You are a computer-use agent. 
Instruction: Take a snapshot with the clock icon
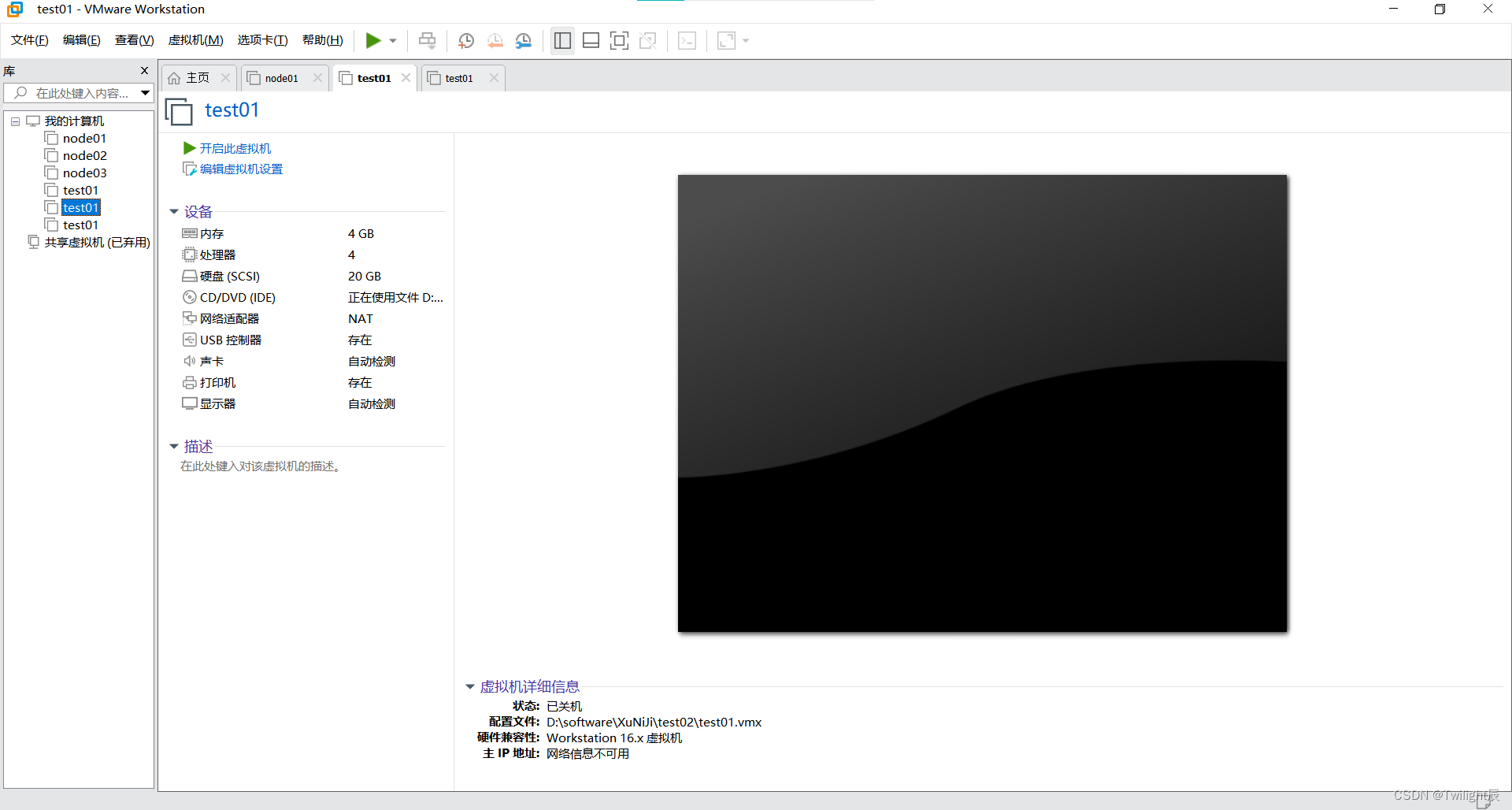click(466, 40)
